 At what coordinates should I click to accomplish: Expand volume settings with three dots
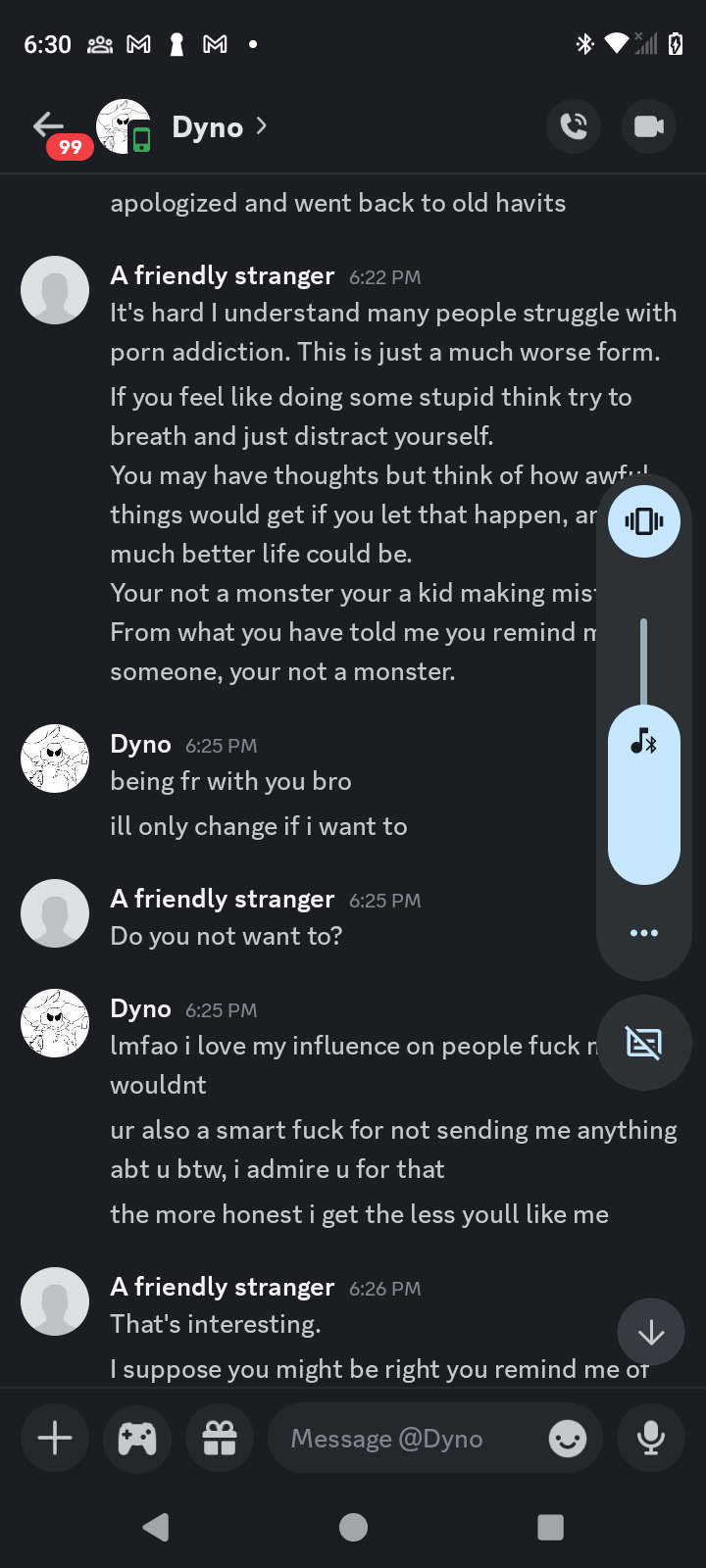(x=644, y=933)
